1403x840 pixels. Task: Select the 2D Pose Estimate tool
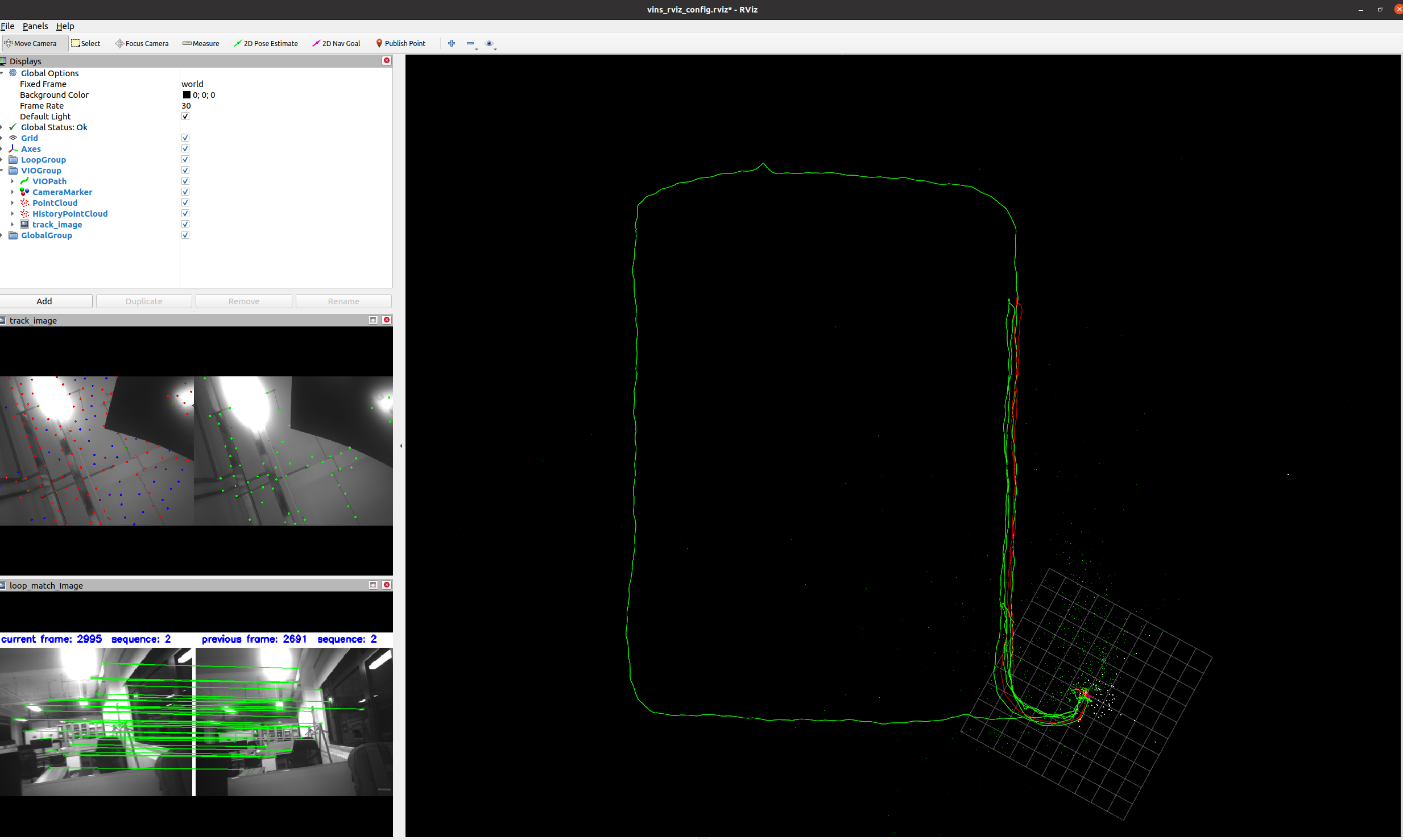tap(266, 43)
